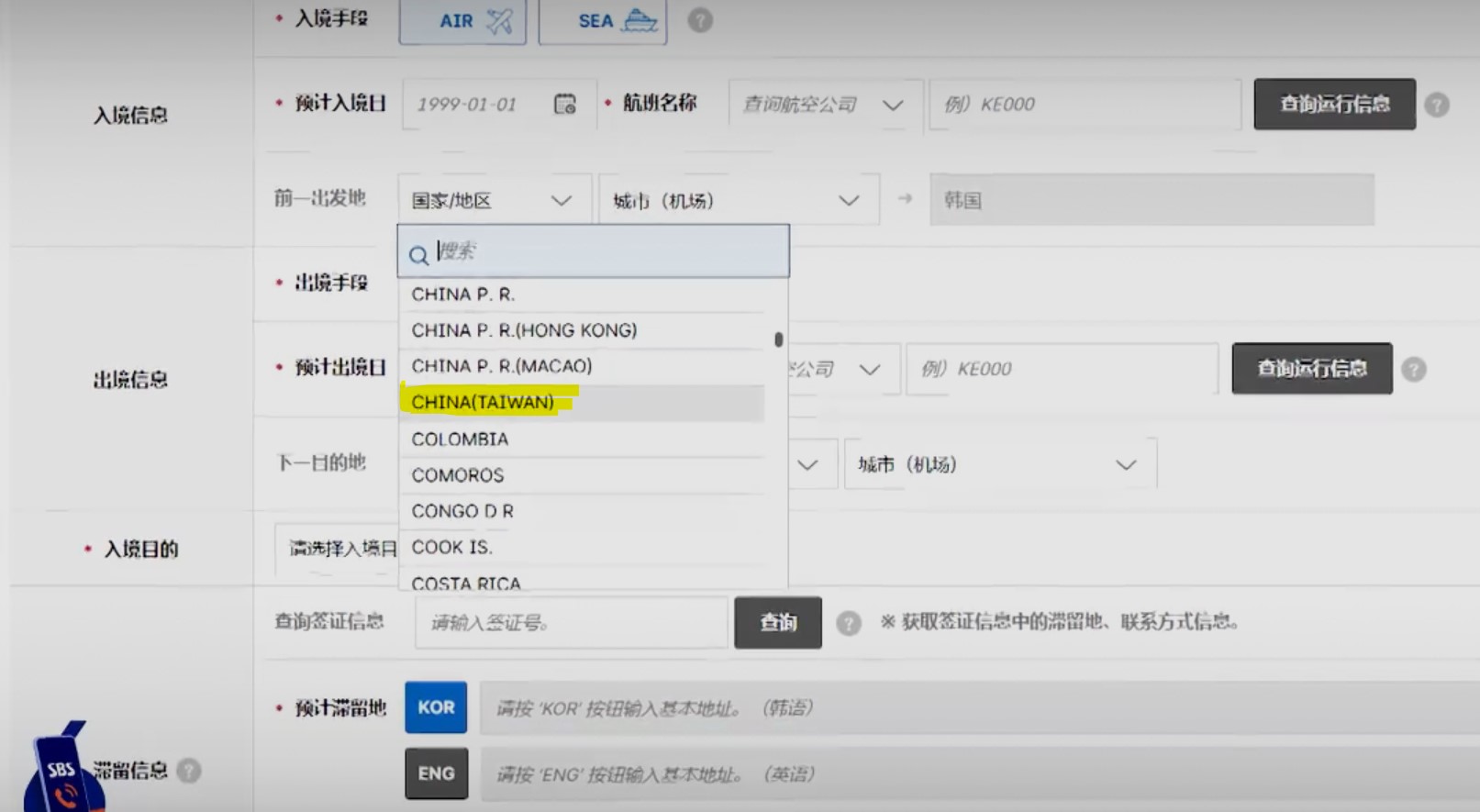This screenshot has height=812, width=1480.
Task: Choose CHINA P. R. from the list
Action: click(463, 295)
